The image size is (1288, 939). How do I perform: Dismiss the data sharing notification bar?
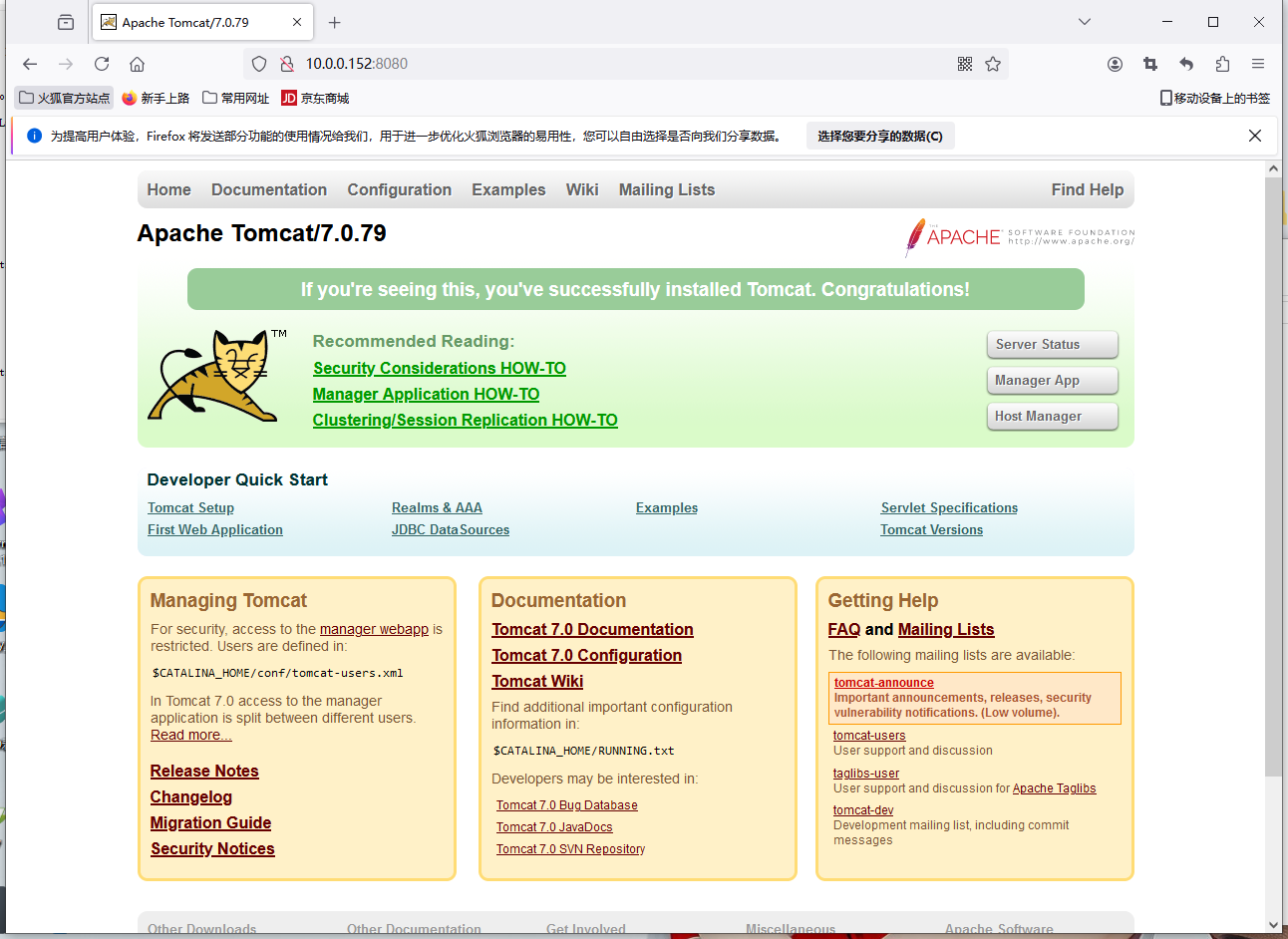[1255, 136]
